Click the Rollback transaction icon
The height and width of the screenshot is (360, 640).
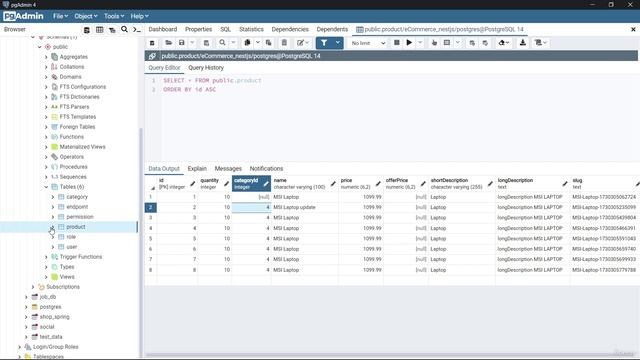[485, 43]
